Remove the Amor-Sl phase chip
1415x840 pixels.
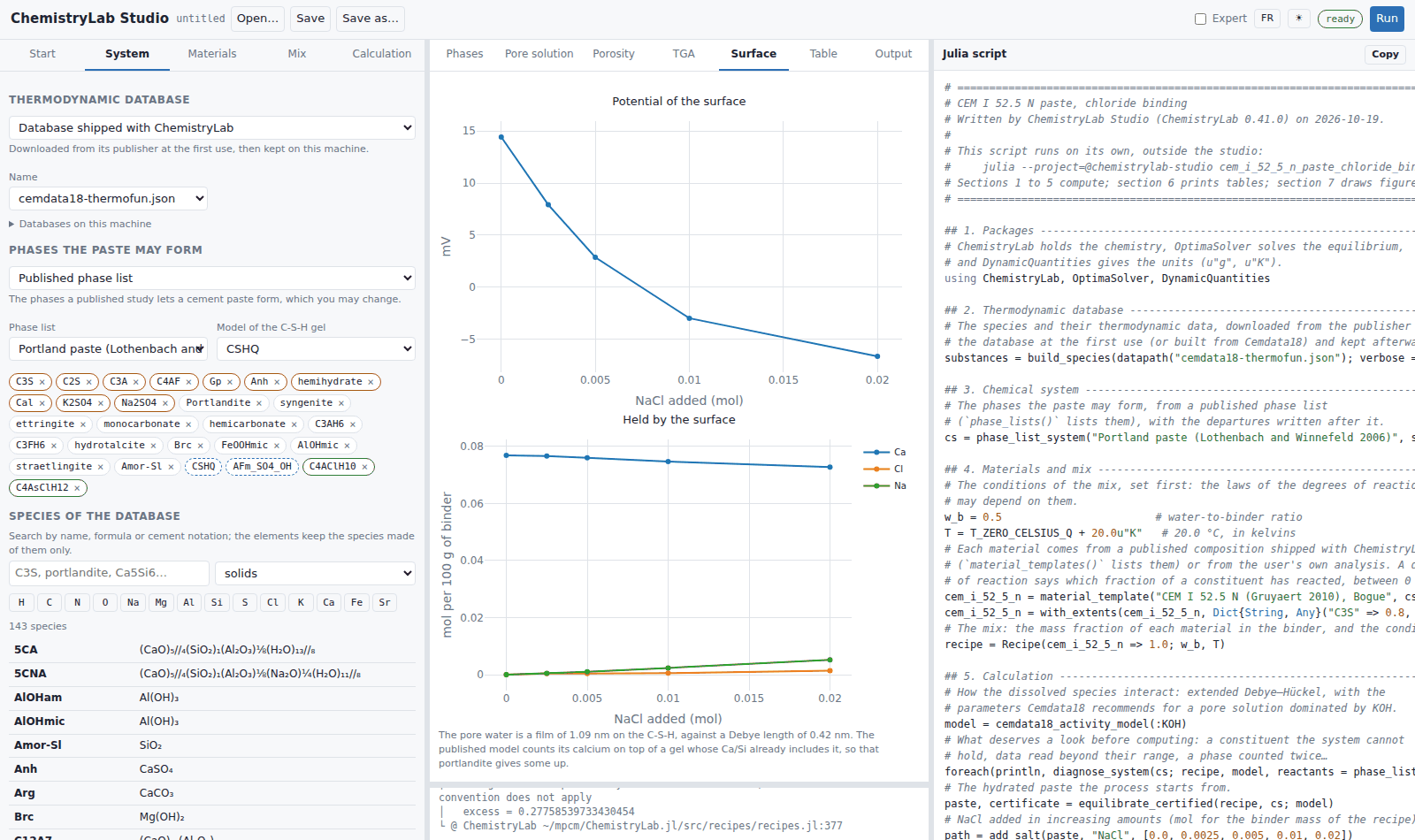pos(171,467)
